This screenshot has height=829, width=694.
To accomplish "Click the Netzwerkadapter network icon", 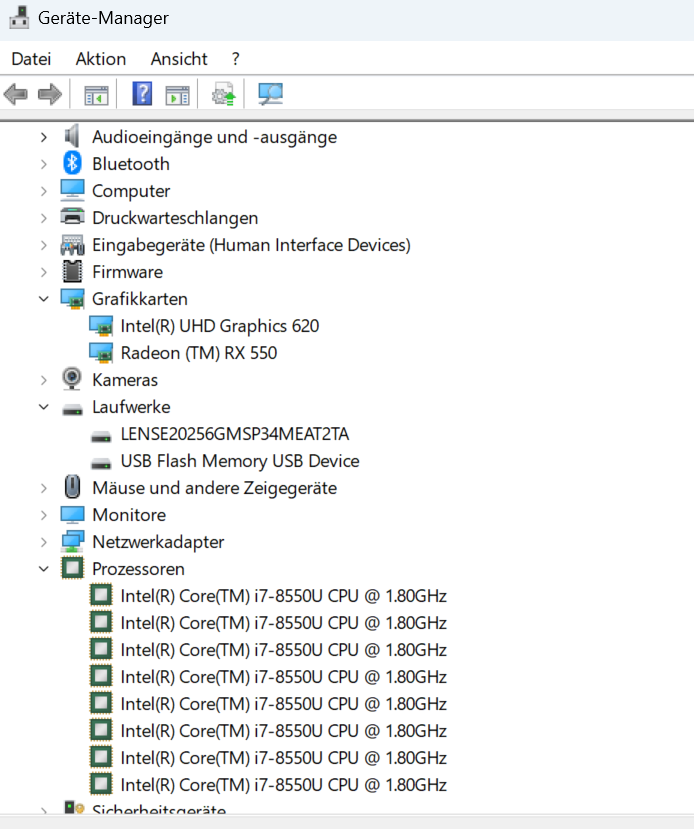I will (72, 541).
